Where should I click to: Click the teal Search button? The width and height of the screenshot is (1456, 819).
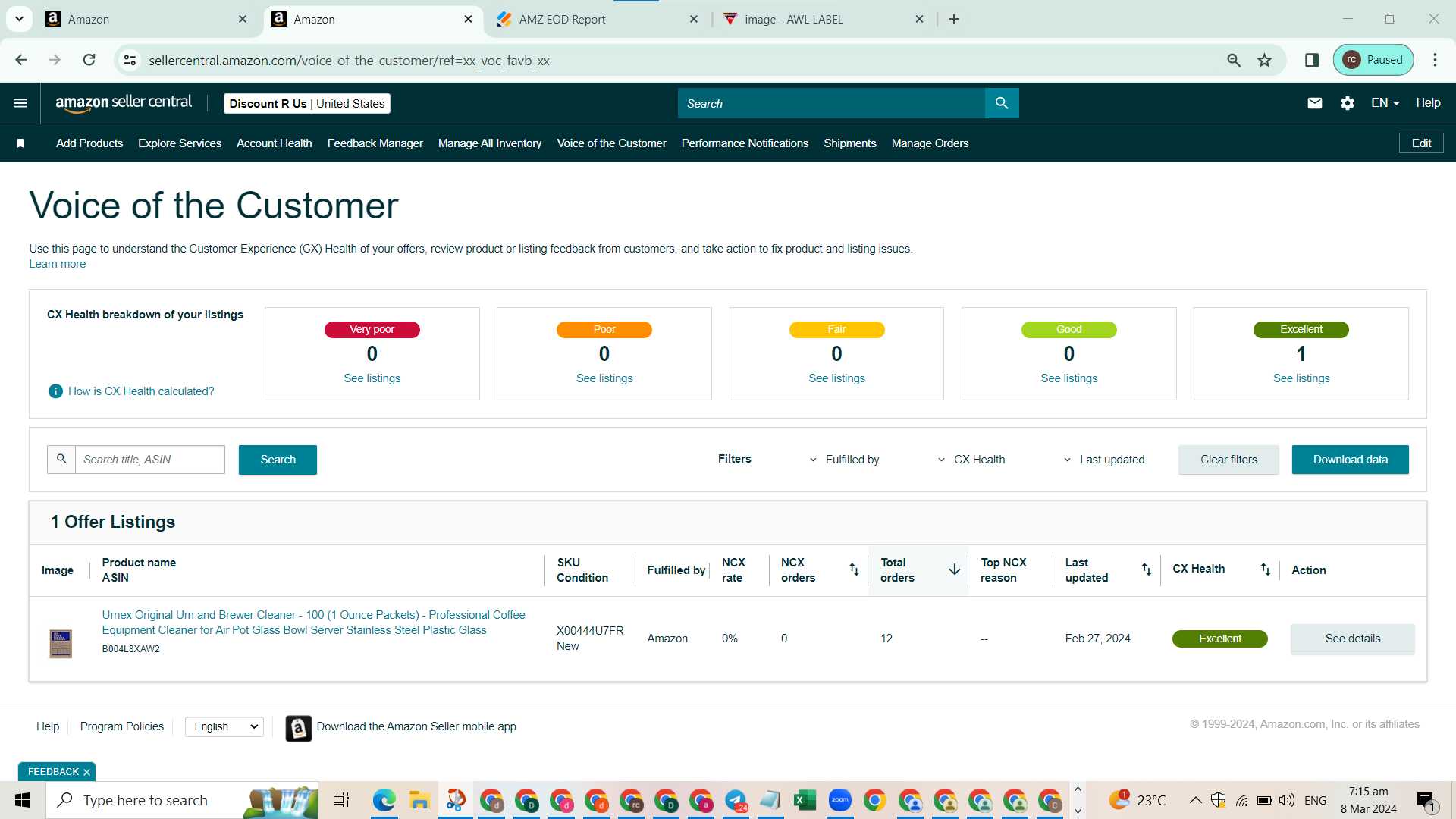[x=278, y=460]
